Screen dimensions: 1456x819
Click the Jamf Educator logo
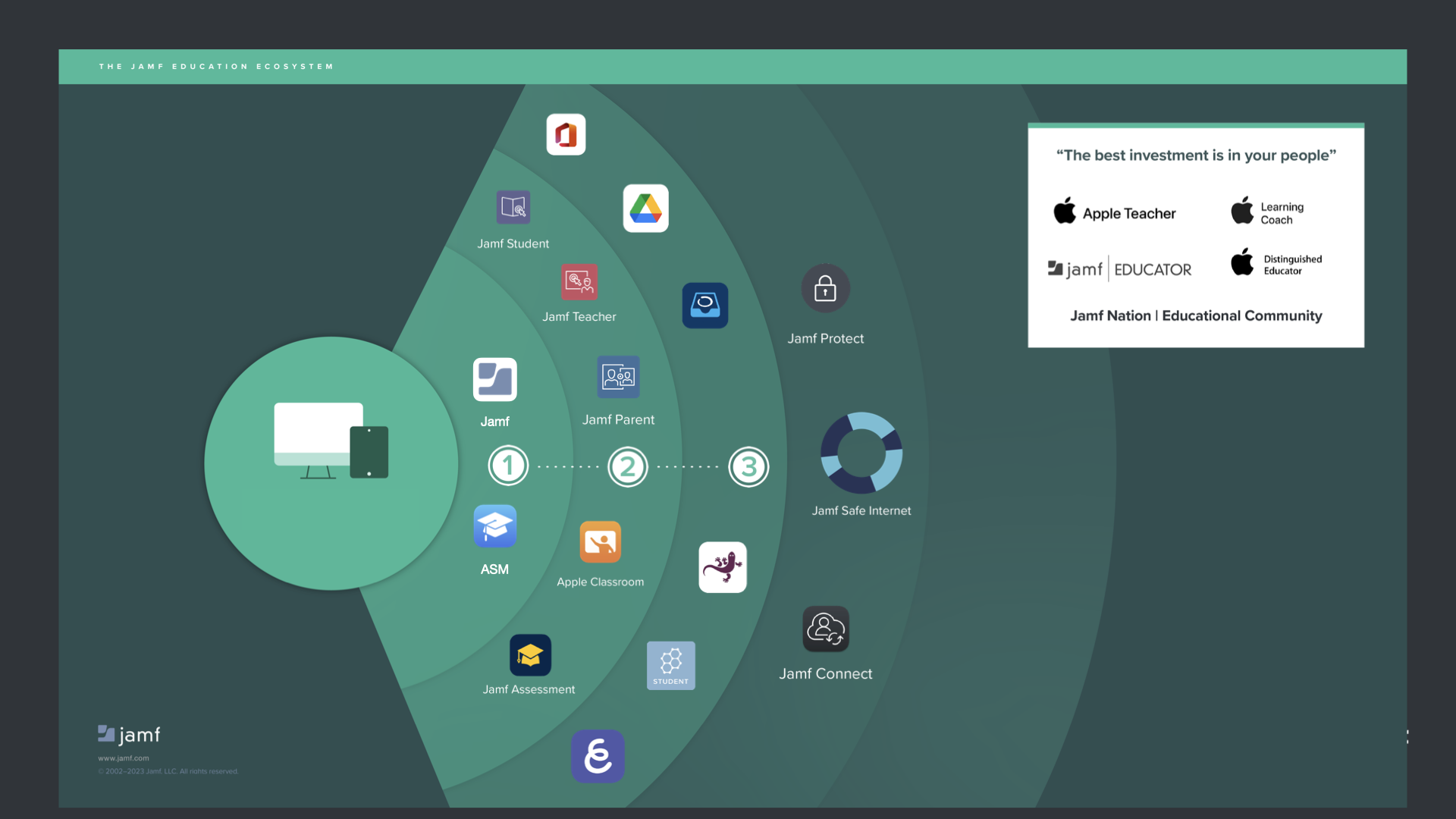(x=1119, y=269)
